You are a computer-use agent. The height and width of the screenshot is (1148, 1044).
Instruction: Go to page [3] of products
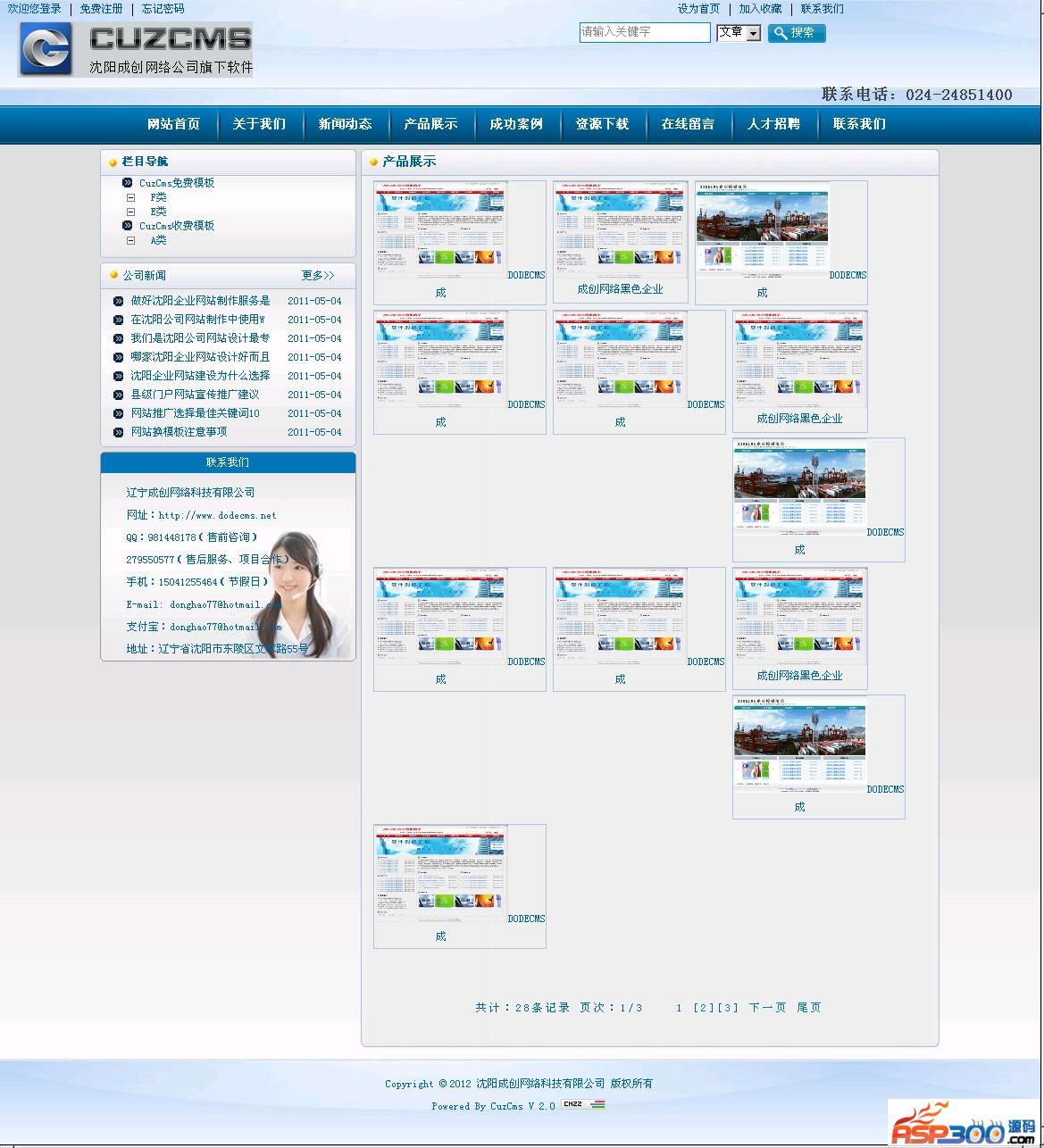click(x=728, y=1008)
